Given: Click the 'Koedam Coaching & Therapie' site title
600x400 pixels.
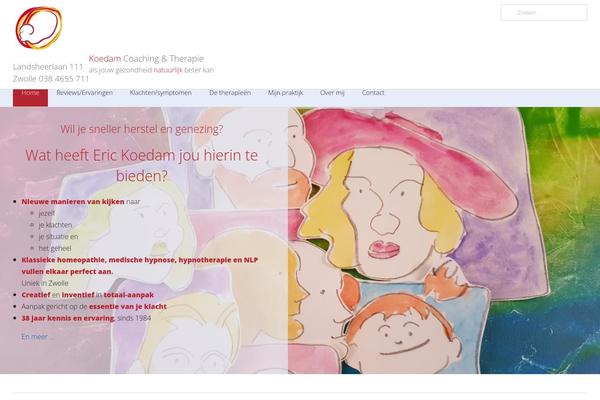Looking at the screenshot, I should pyautogui.click(x=146, y=59).
